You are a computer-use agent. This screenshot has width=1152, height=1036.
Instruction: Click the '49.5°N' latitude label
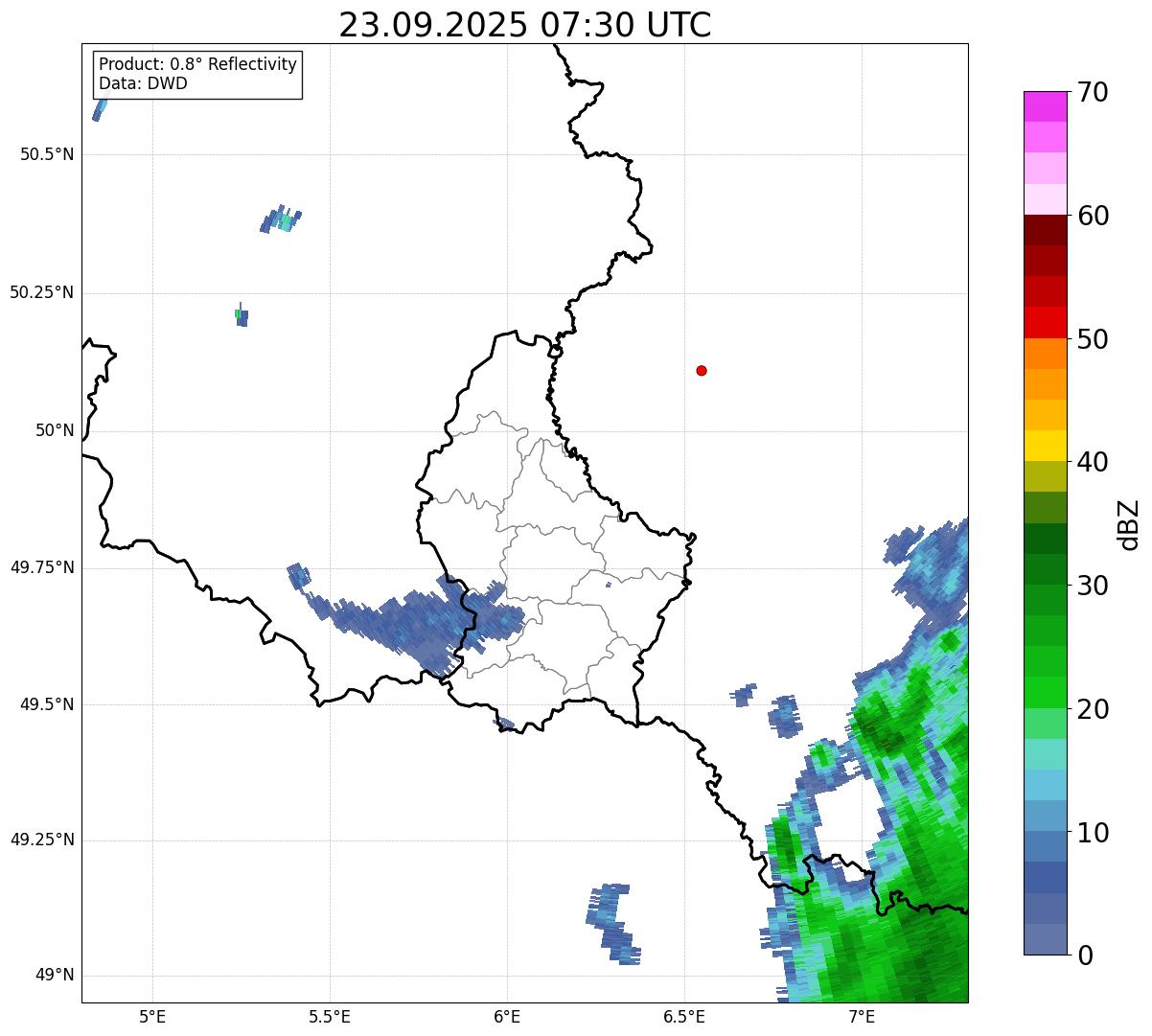pyautogui.click(x=47, y=704)
